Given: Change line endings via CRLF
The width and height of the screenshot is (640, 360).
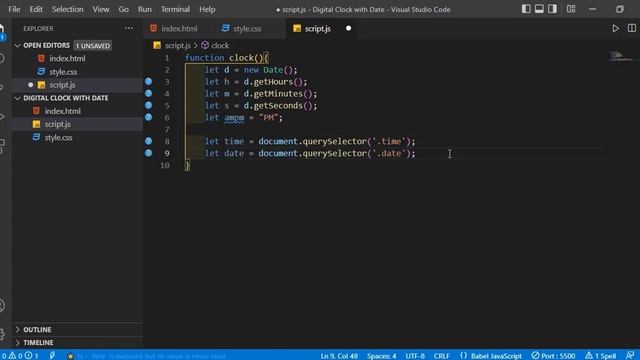Looking at the screenshot, I should pos(441,356).
